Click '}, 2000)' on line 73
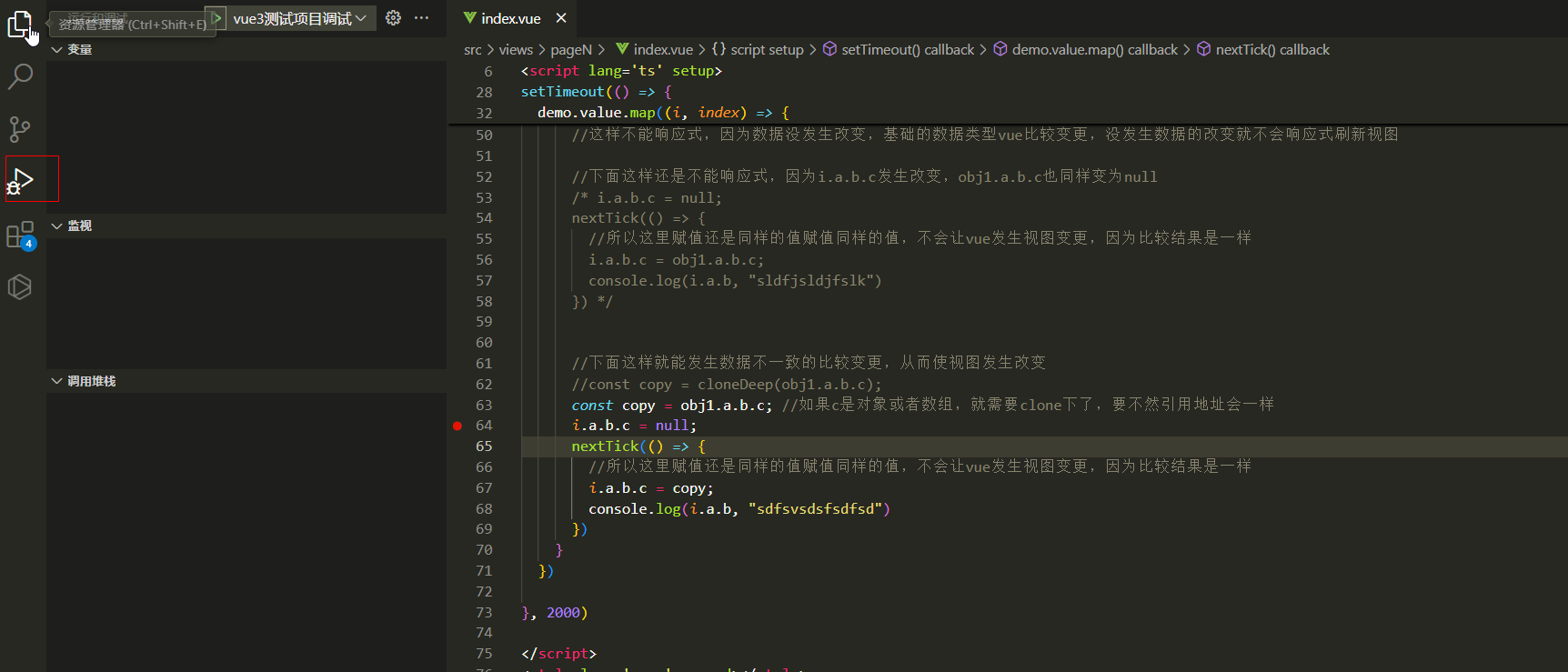 pos(555,613)
